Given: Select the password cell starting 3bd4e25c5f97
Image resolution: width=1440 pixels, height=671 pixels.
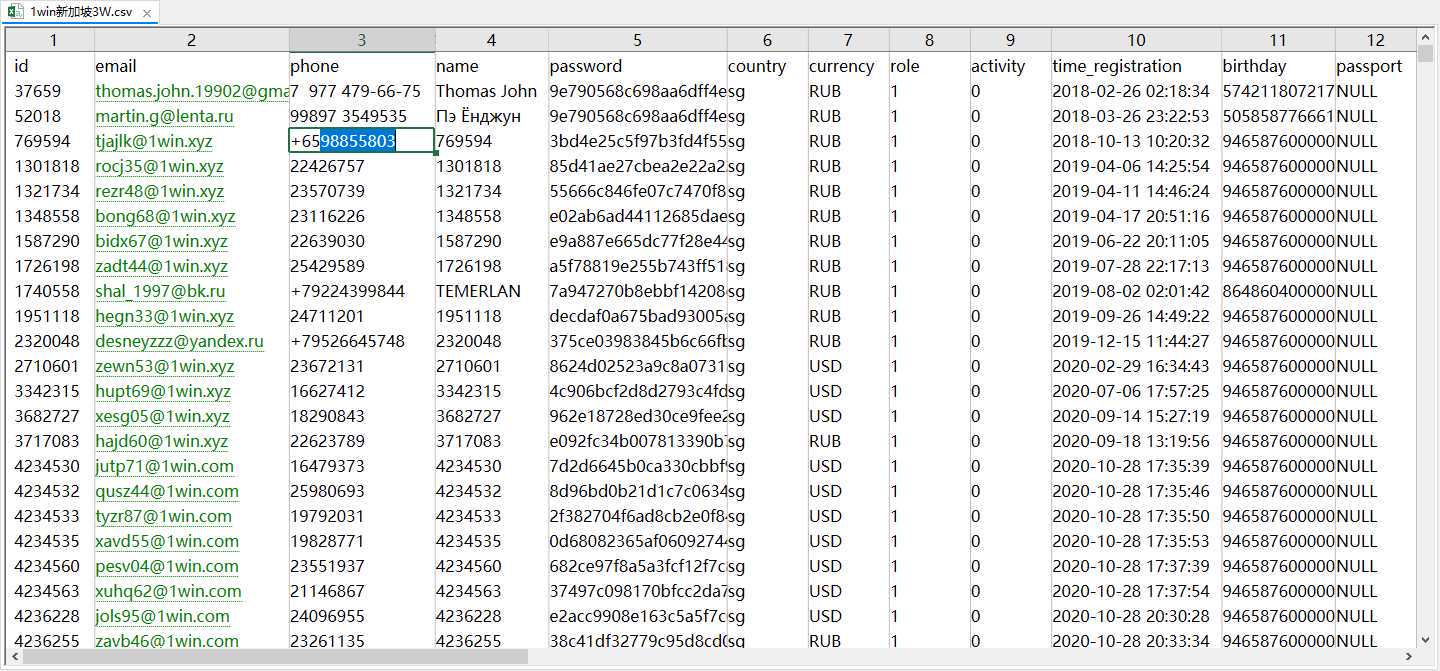Looking at the screenshot, I should coord(638,141).
